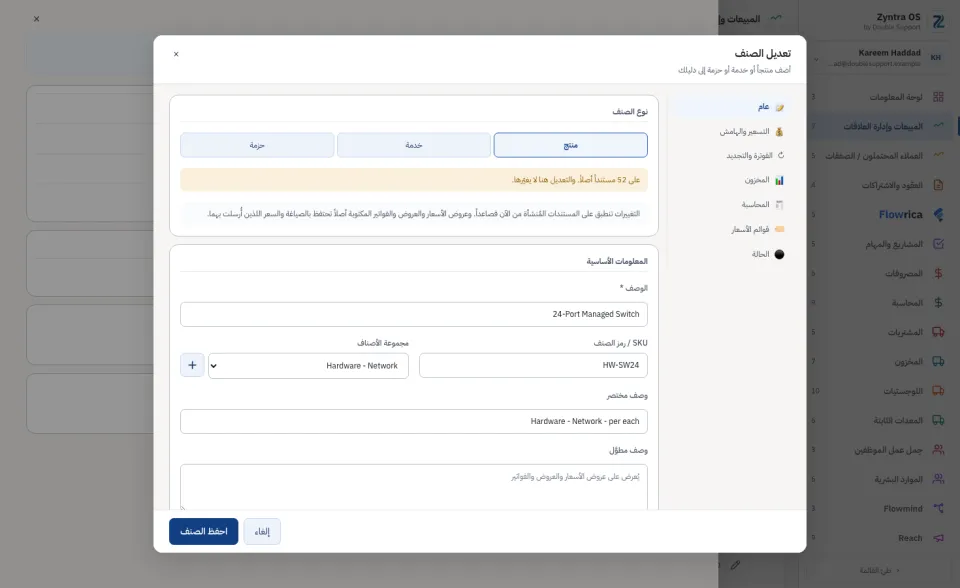Click the pencil edit icon behind dialog

point(735,565)
